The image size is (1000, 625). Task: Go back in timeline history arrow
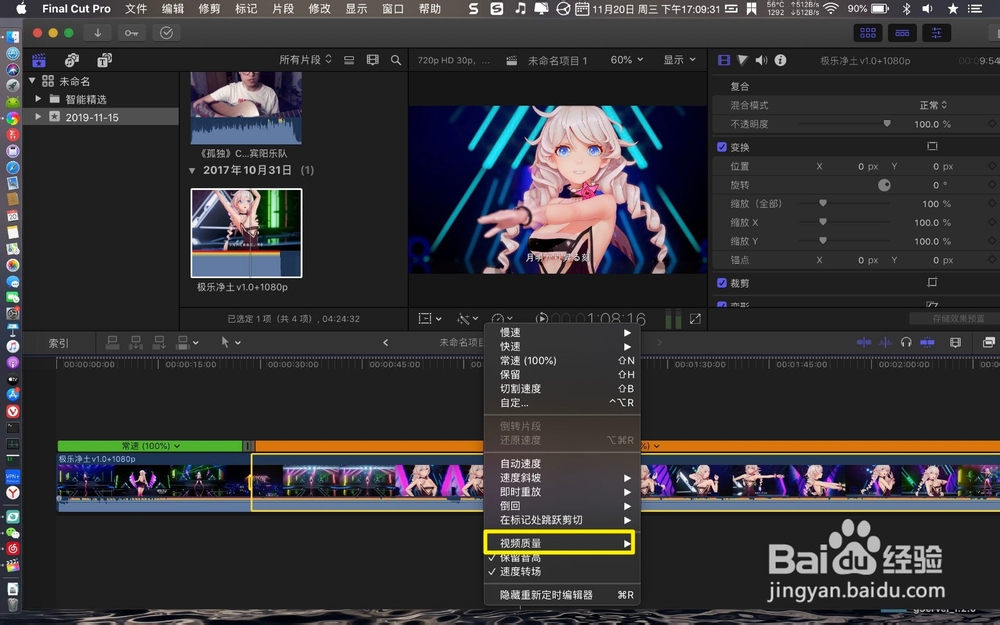pyautogui.click(x=385, y=342)
